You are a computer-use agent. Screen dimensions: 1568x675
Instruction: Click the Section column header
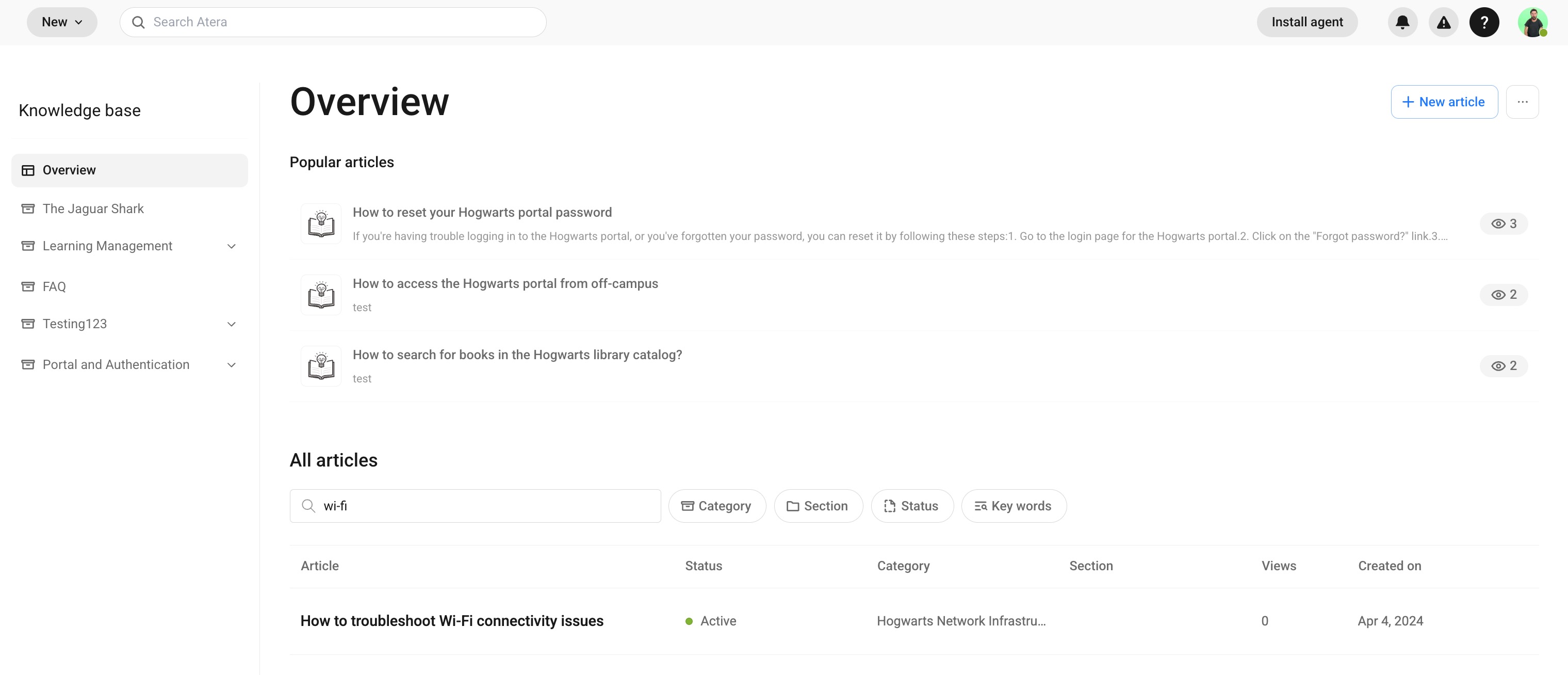tap(1091, 566)
